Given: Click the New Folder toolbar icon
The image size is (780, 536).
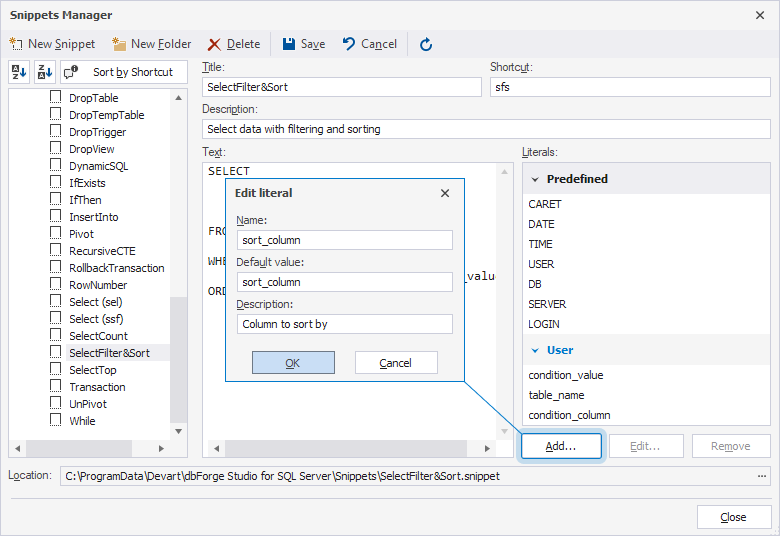Looking at the screenshot, I should tap(120, 44).
